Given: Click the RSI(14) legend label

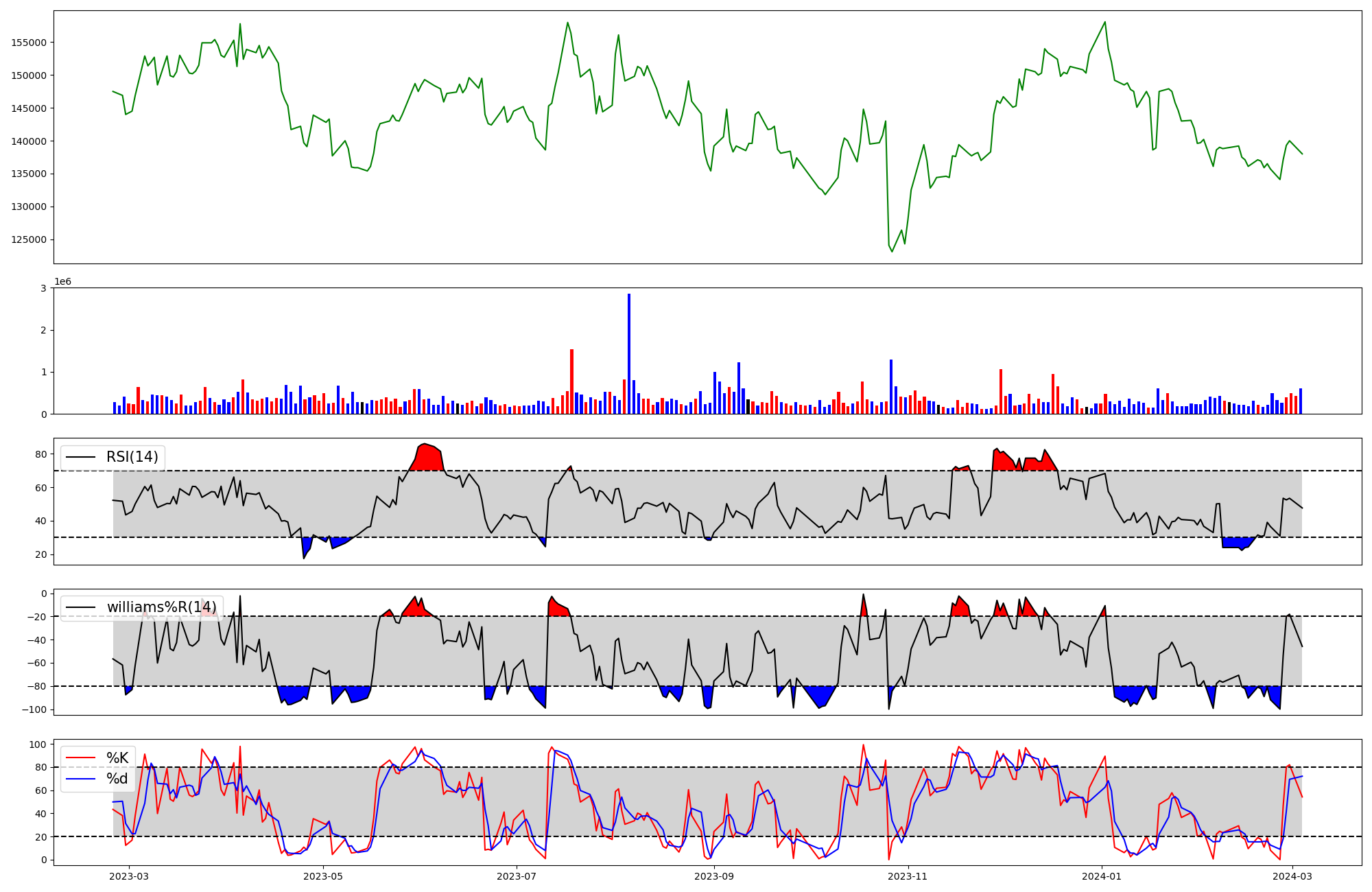Looking at the screenshot, I should pos(132,457).
